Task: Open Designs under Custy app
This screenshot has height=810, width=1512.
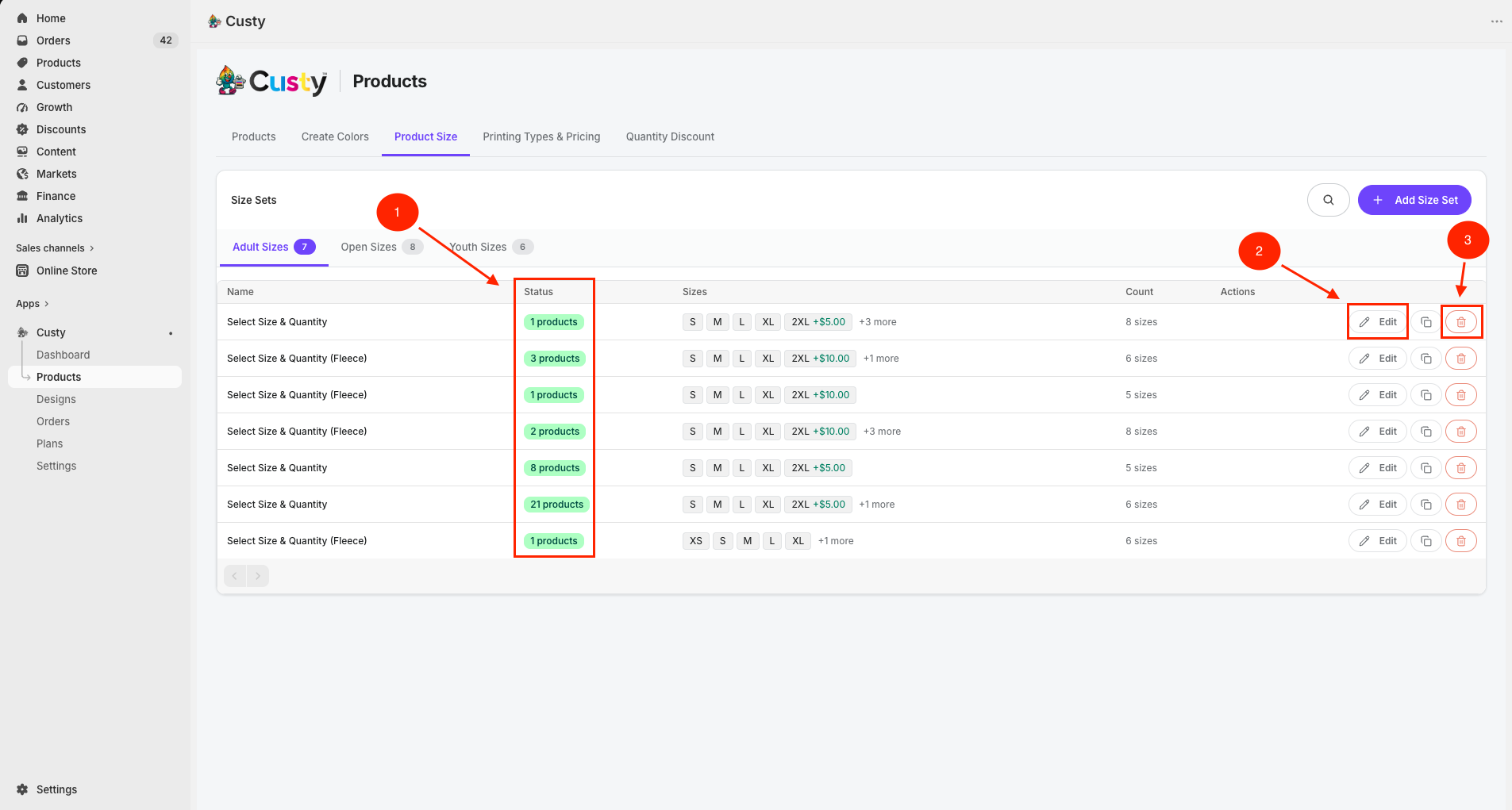Action: [56, 399]
